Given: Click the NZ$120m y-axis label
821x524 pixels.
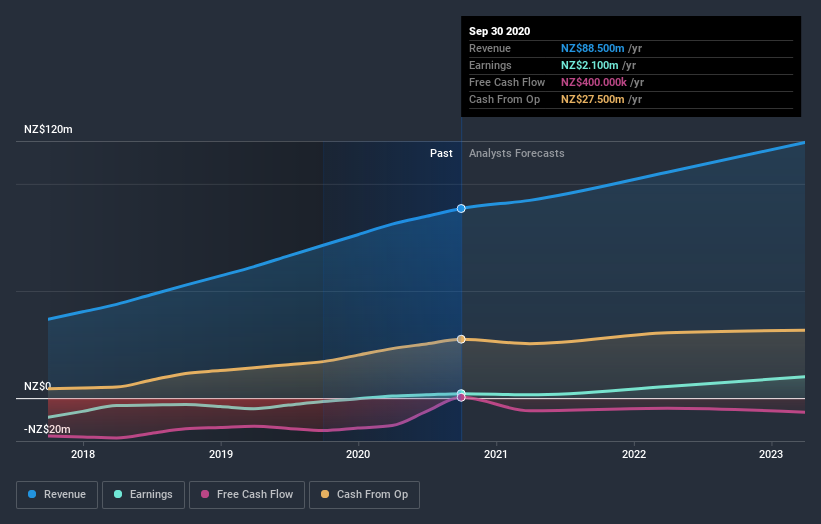Looking at the screenshot, I should pyautogui.click(x=48, y=129).
